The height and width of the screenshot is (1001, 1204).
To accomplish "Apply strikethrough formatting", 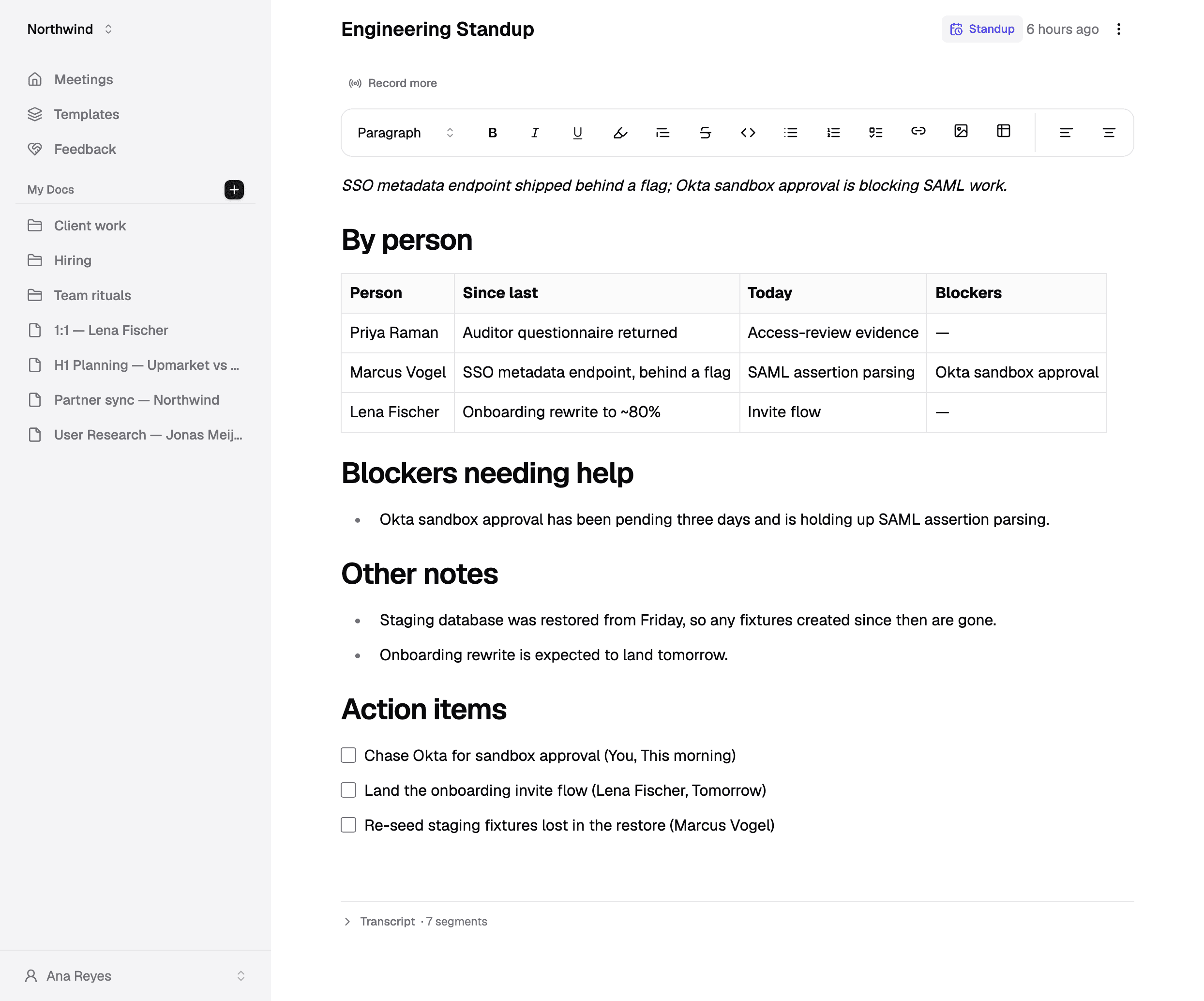I will (705, 133).
